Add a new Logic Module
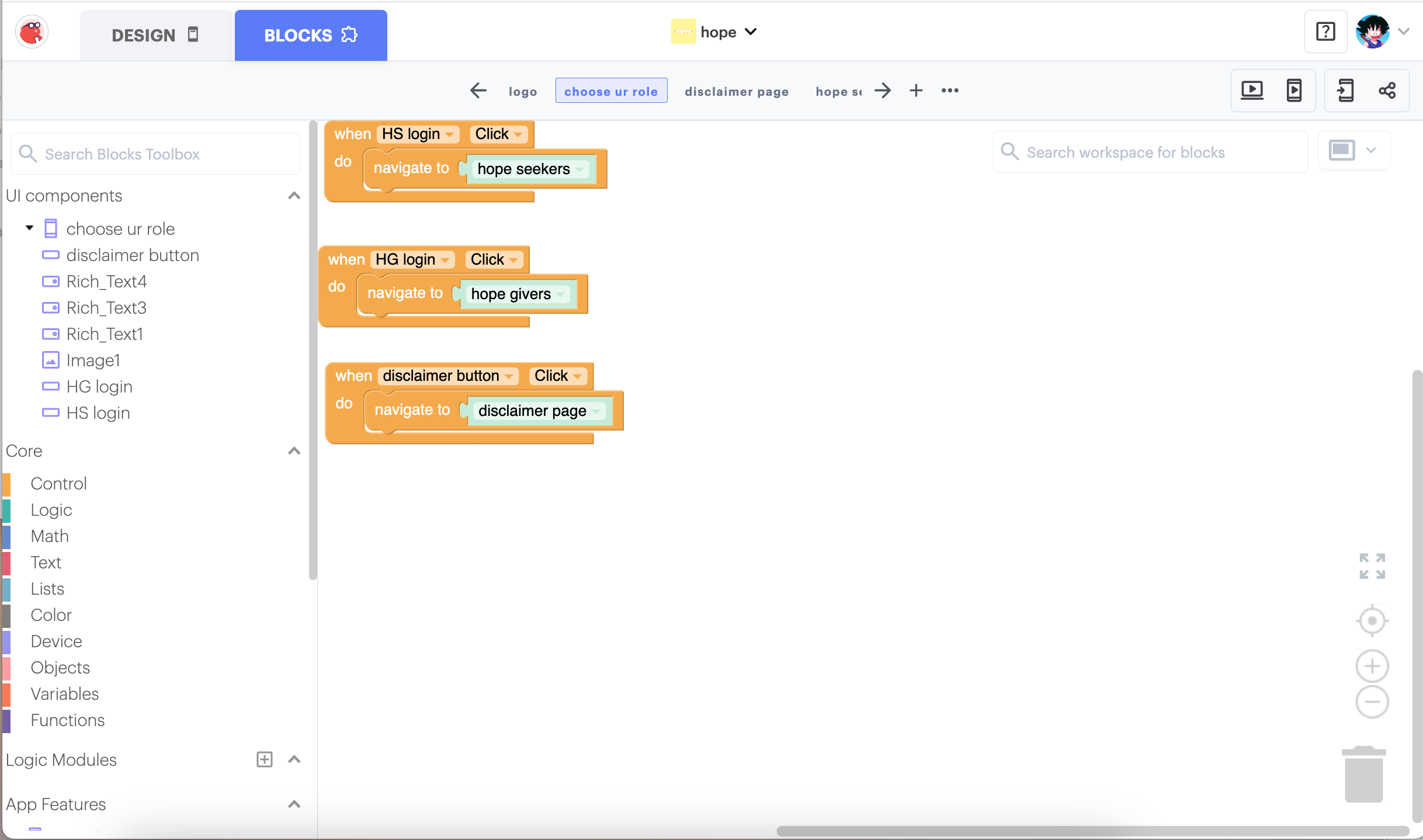The image size is (1423, 840). pyautogui.click(x=265, y=759)
